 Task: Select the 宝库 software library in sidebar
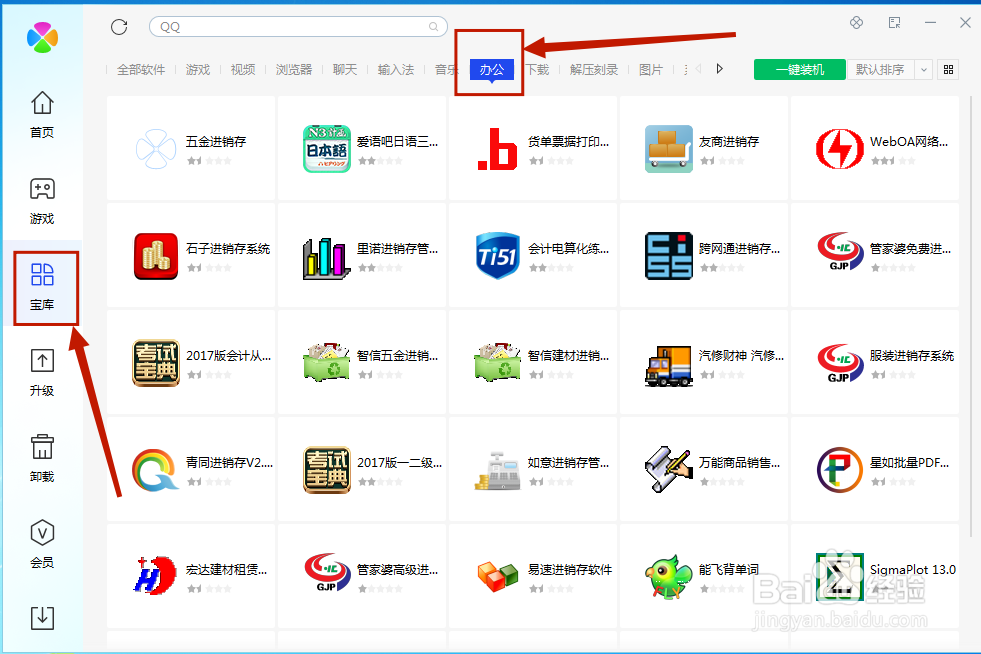click(x=42, y=287)
